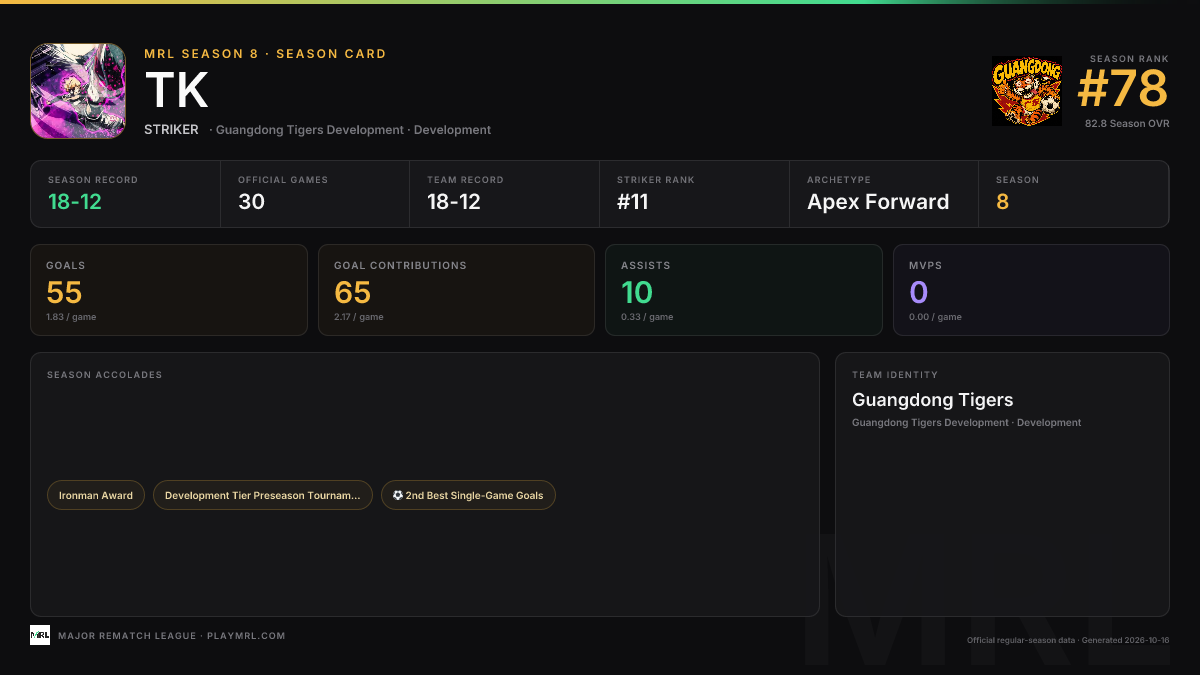Visit the PLAYMRL.COM footer text

pos(246,636)
